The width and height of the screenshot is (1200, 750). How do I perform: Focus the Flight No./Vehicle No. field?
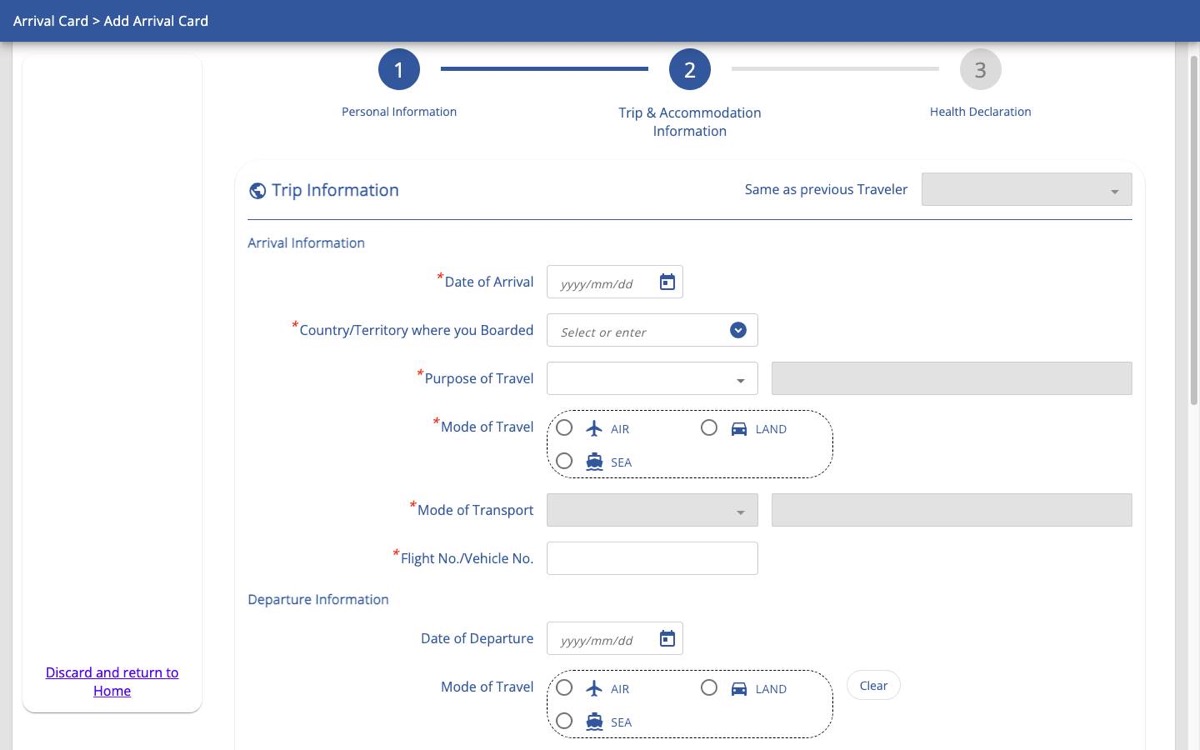(652, 558)
